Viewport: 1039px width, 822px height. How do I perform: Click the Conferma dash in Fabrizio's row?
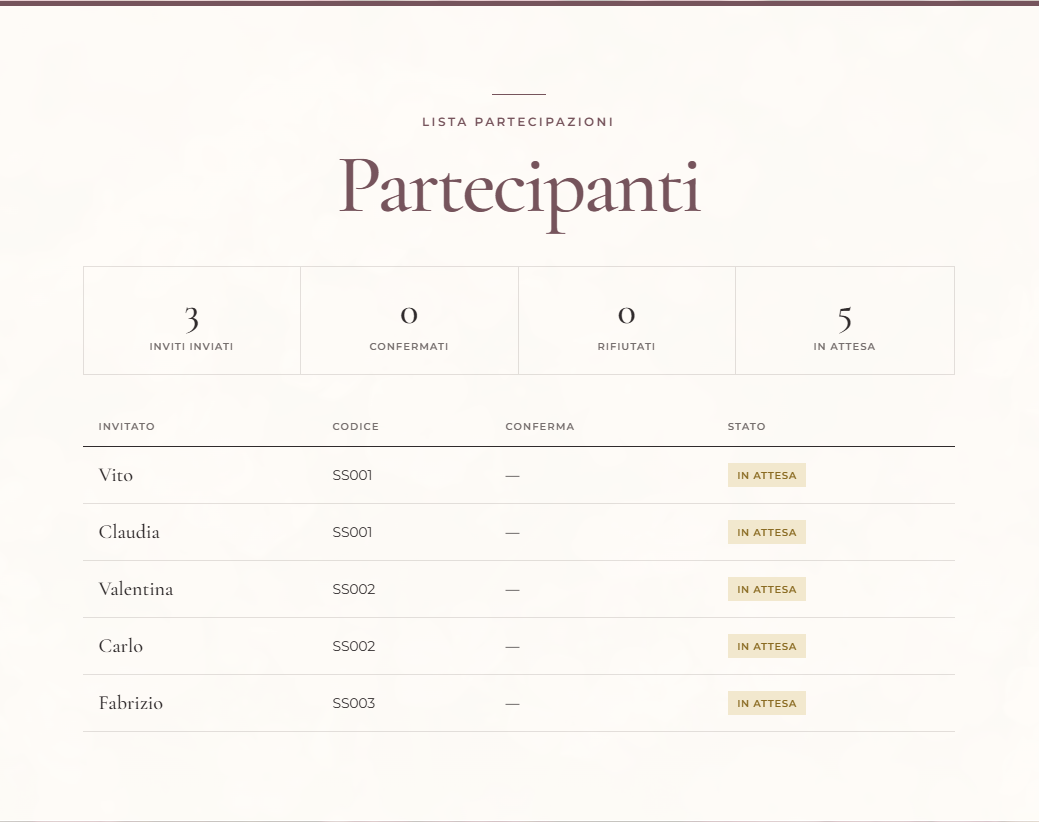click(512, 704)
